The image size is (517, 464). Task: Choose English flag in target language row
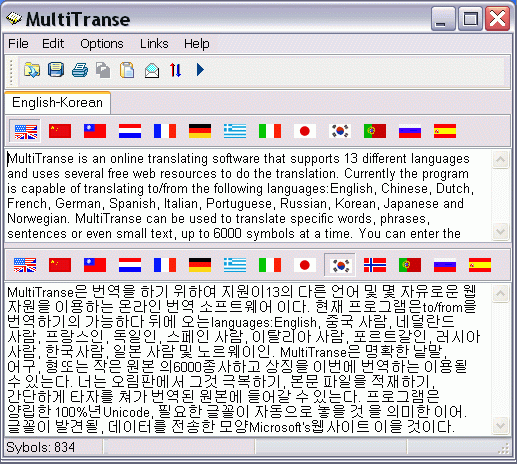pyautogui.click(x=25, y=265)
